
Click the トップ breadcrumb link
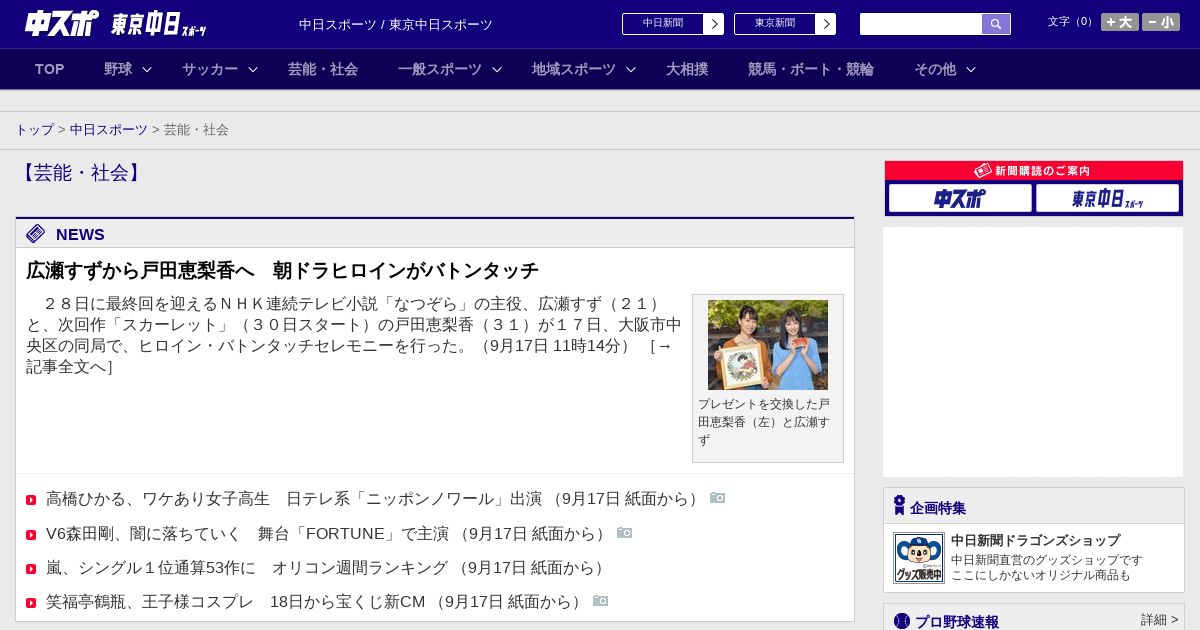(x=34, y=130)
